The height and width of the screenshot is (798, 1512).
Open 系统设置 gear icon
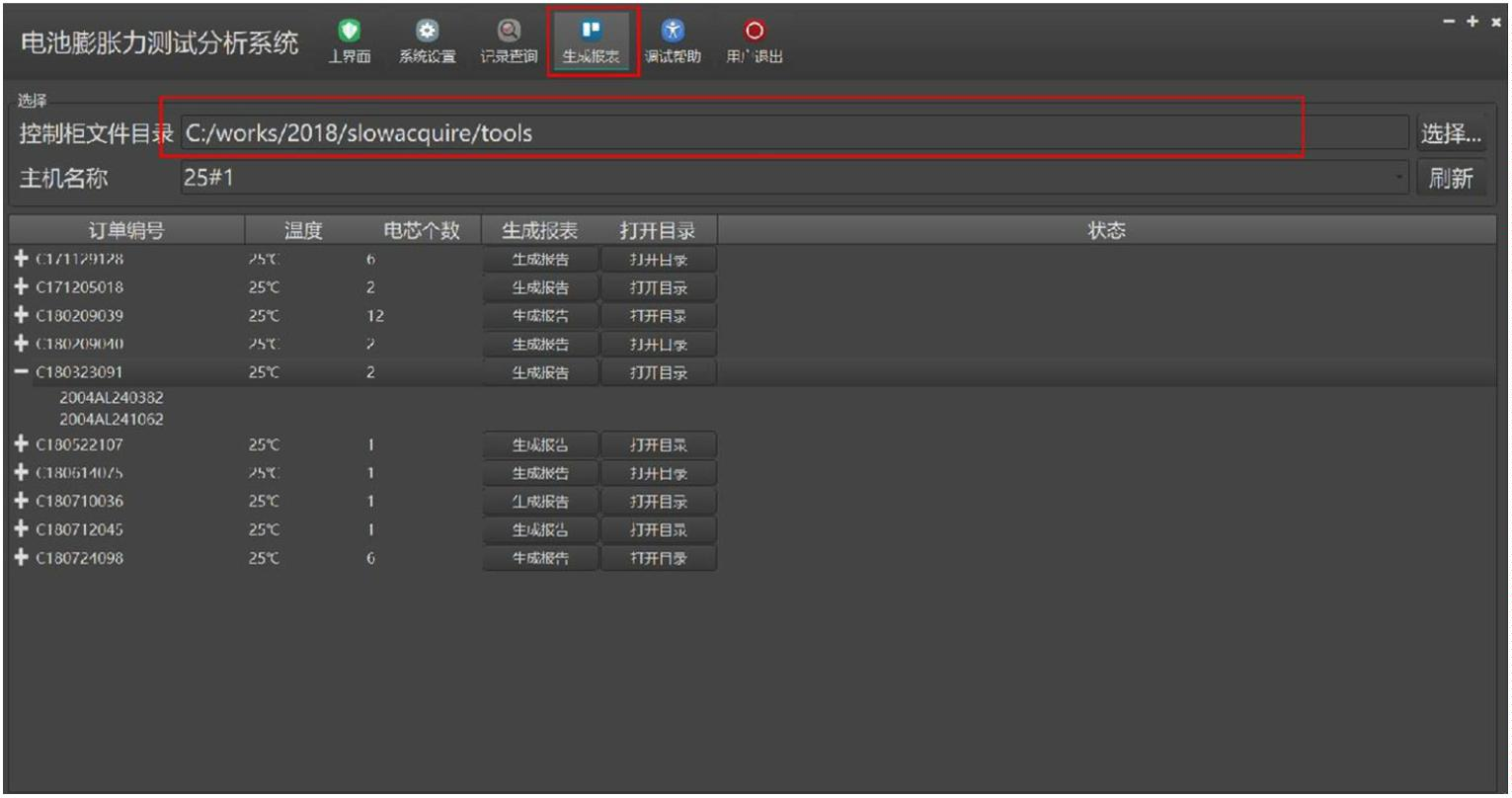click(x=427, y=33)
